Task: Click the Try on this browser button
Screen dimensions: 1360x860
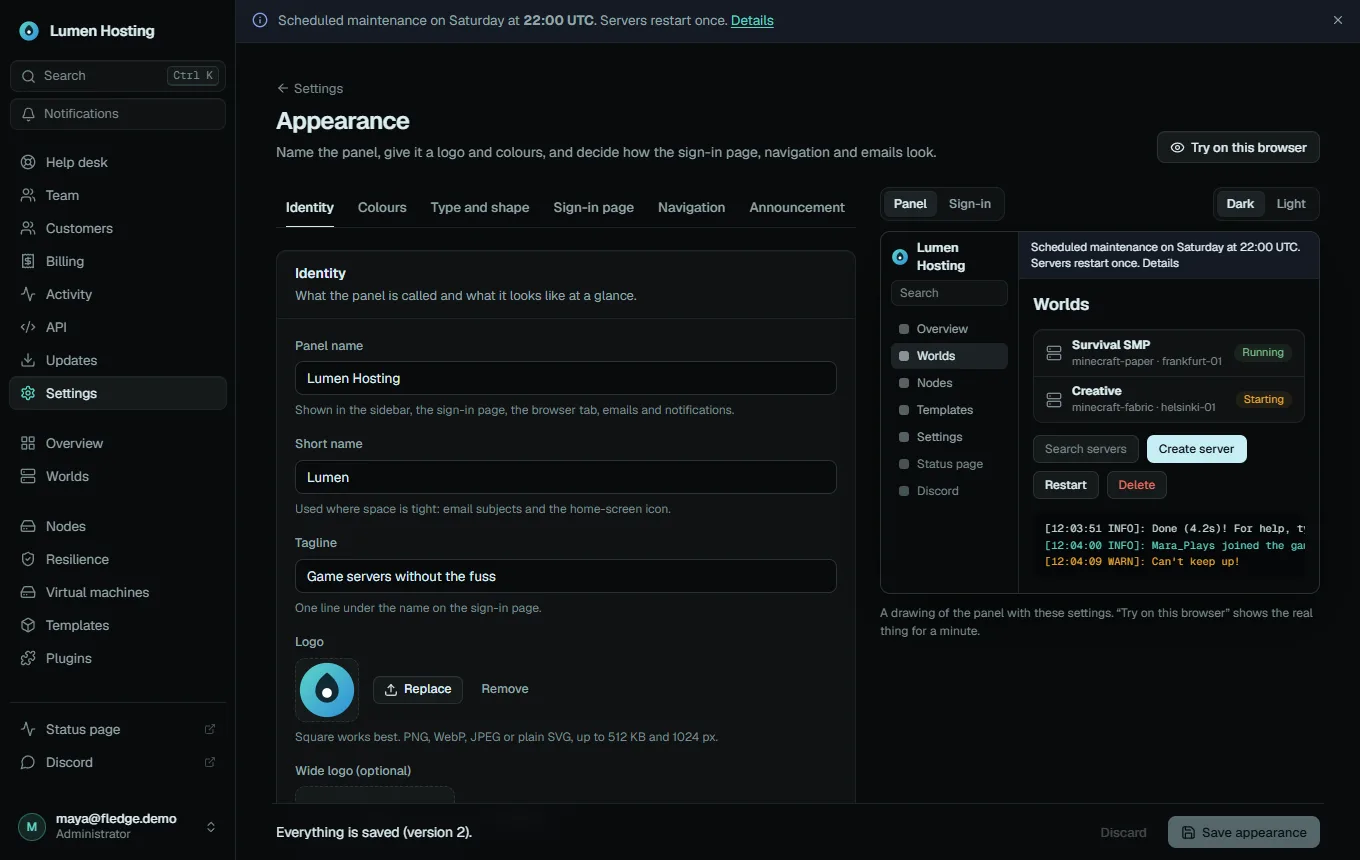Action: (x=1238, y=147)
